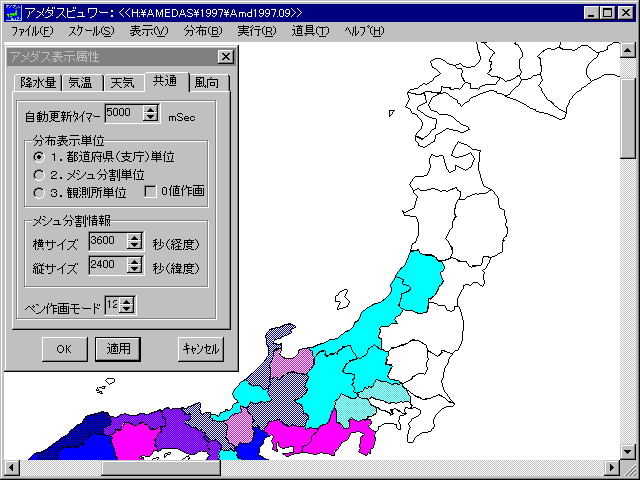Minimize the アメダスビュワー window

click(x=591, y=13)
